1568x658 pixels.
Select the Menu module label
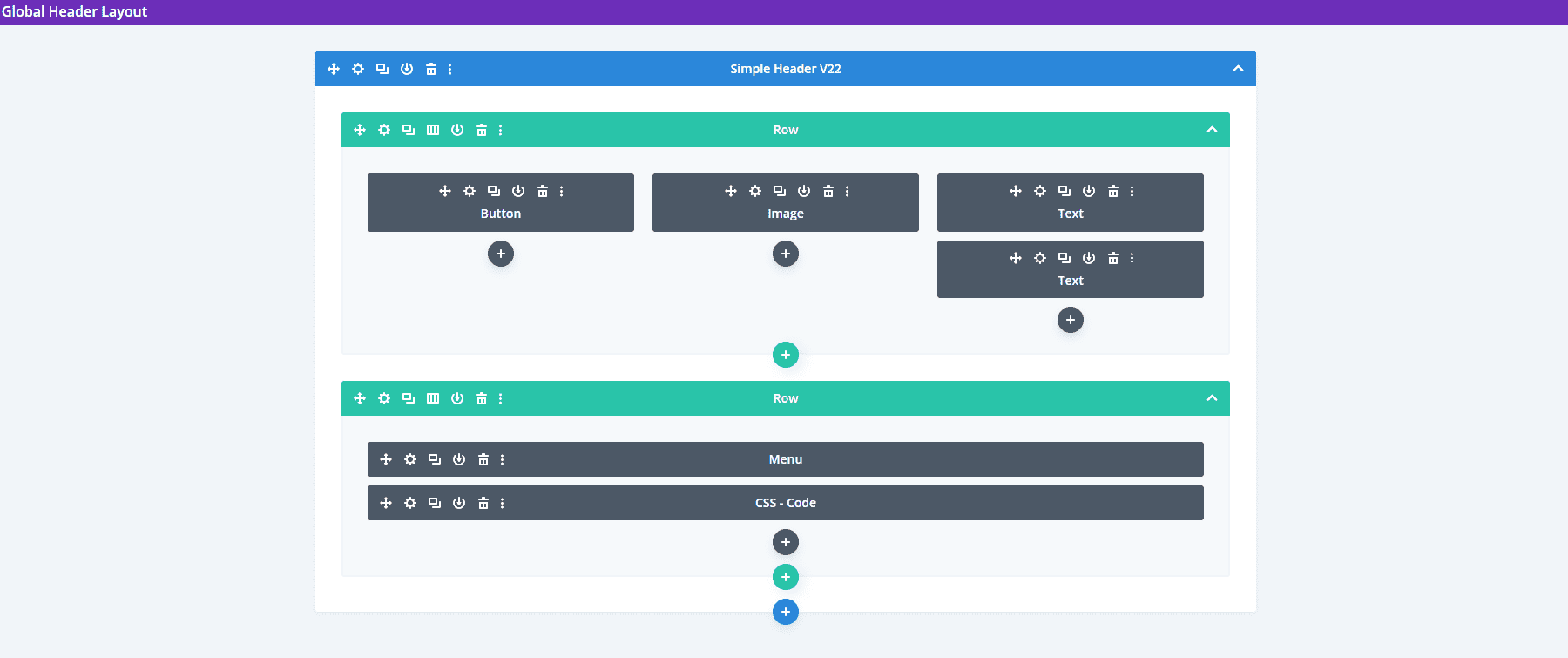click(786, 459)
